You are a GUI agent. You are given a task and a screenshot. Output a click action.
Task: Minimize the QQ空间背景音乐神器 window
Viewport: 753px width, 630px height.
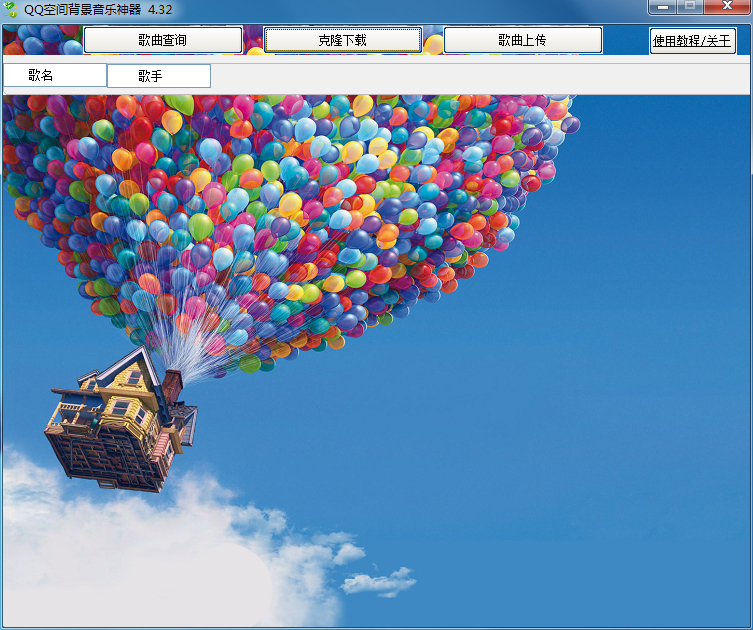(662, 7)
